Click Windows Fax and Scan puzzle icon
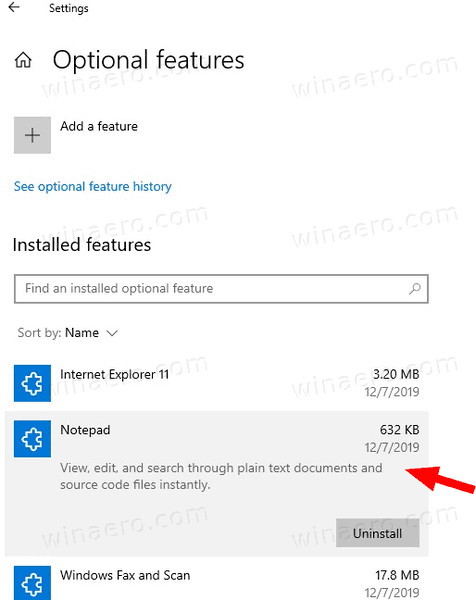The width and height of the screenshot is (476, 600). (32, 583)
